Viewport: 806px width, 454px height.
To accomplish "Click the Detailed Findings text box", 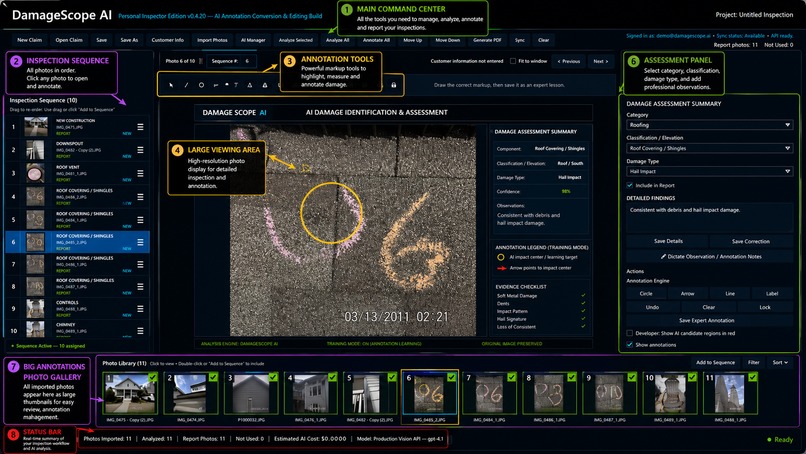I will tap(709, 218).
